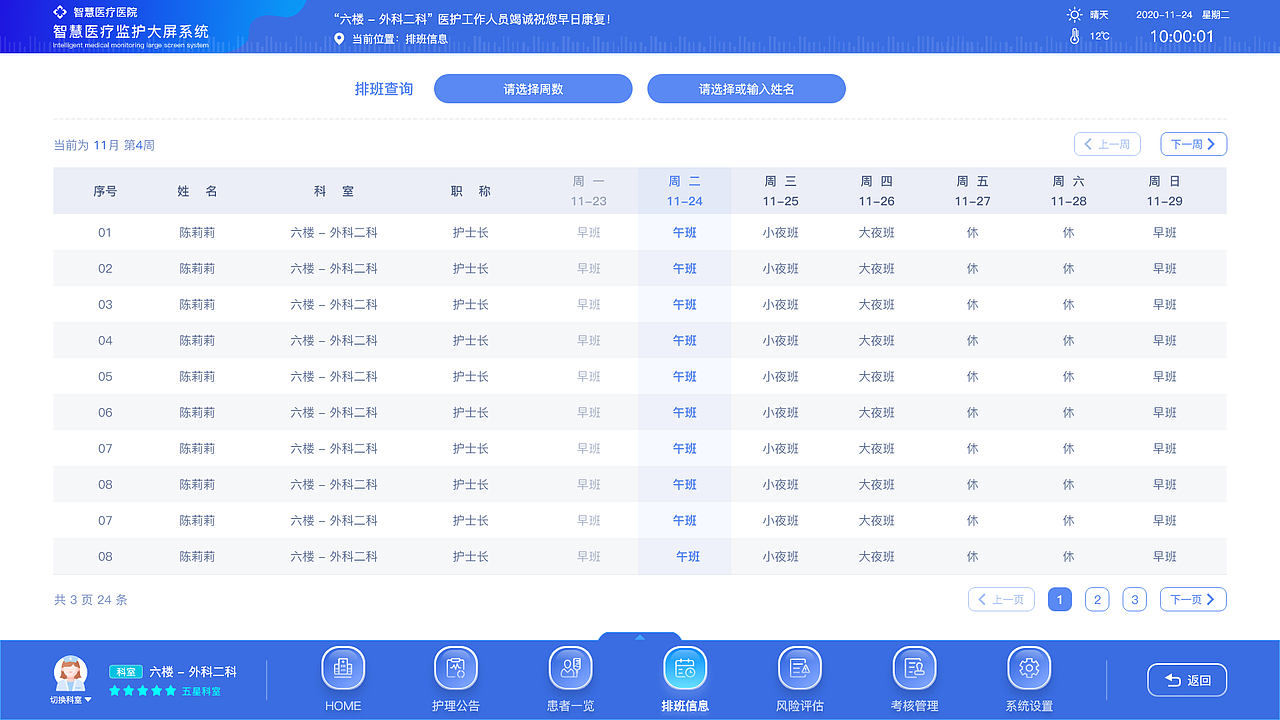Open the 请选择或输入姓名 name selector
Image resolution: width=1280 pixels, height=720 pixels.
tap(746, 89)
